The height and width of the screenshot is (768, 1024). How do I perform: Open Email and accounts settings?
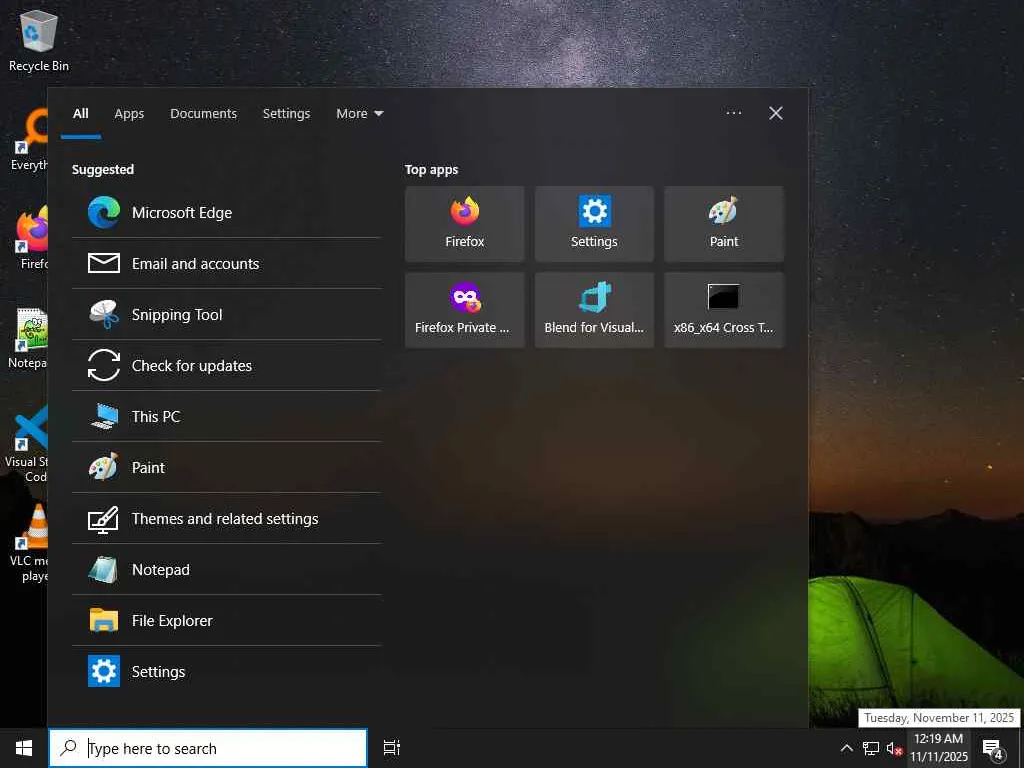point(226,263)
